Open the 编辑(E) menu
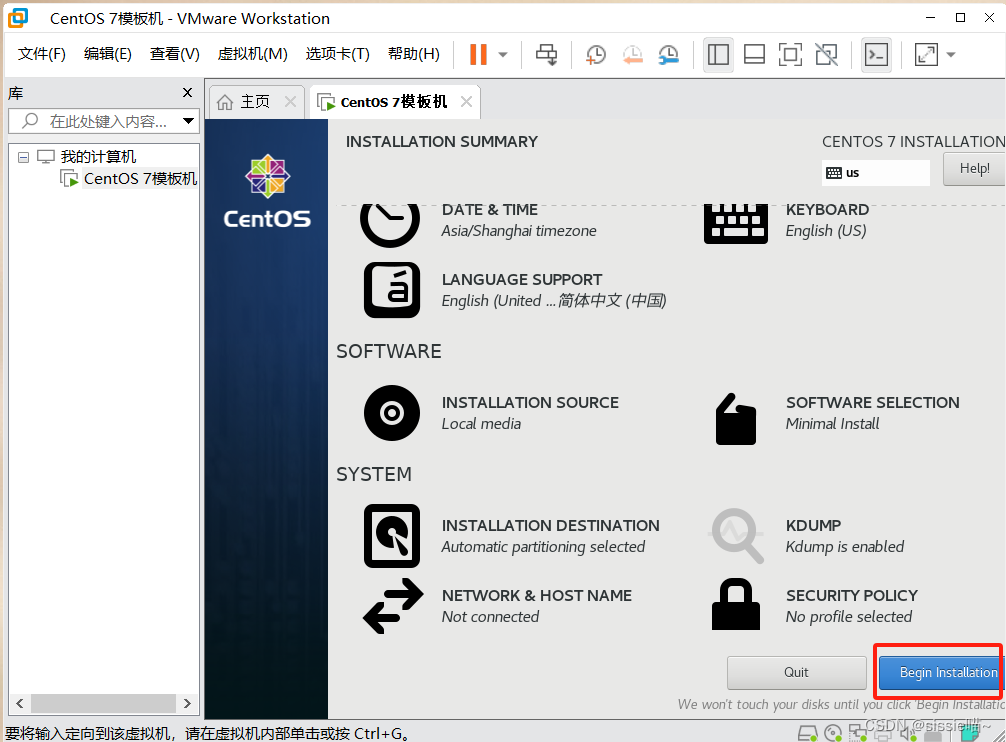Viewport: 1006px width, 742px height. (x=108, y=54)
